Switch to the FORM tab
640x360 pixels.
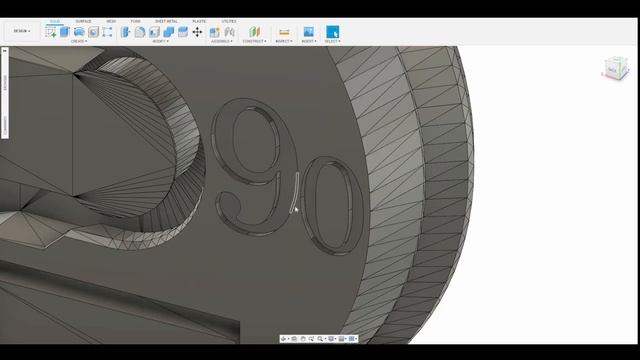[136, 21]
